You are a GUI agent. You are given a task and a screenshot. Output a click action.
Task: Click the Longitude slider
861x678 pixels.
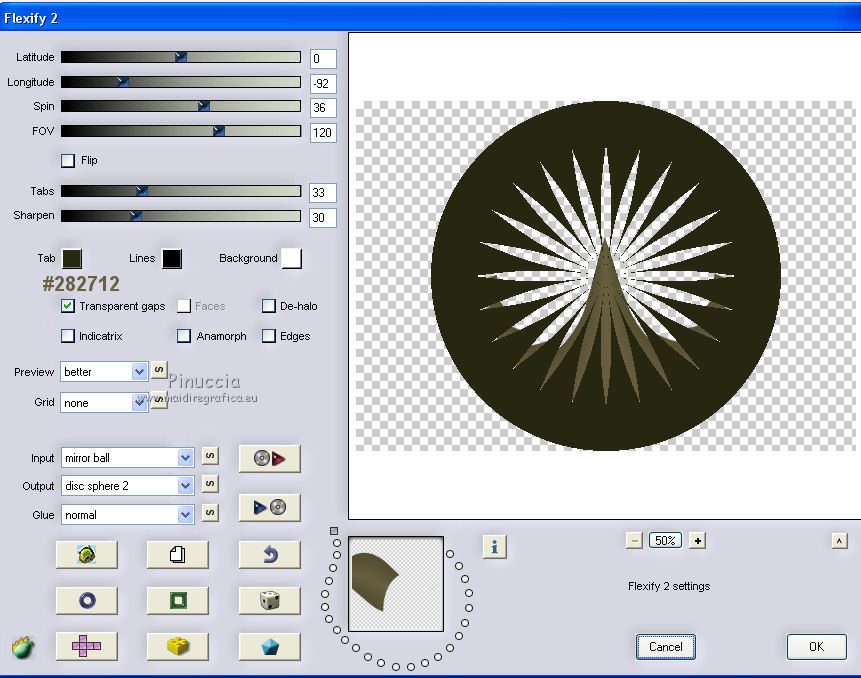(x=181, y=82)
